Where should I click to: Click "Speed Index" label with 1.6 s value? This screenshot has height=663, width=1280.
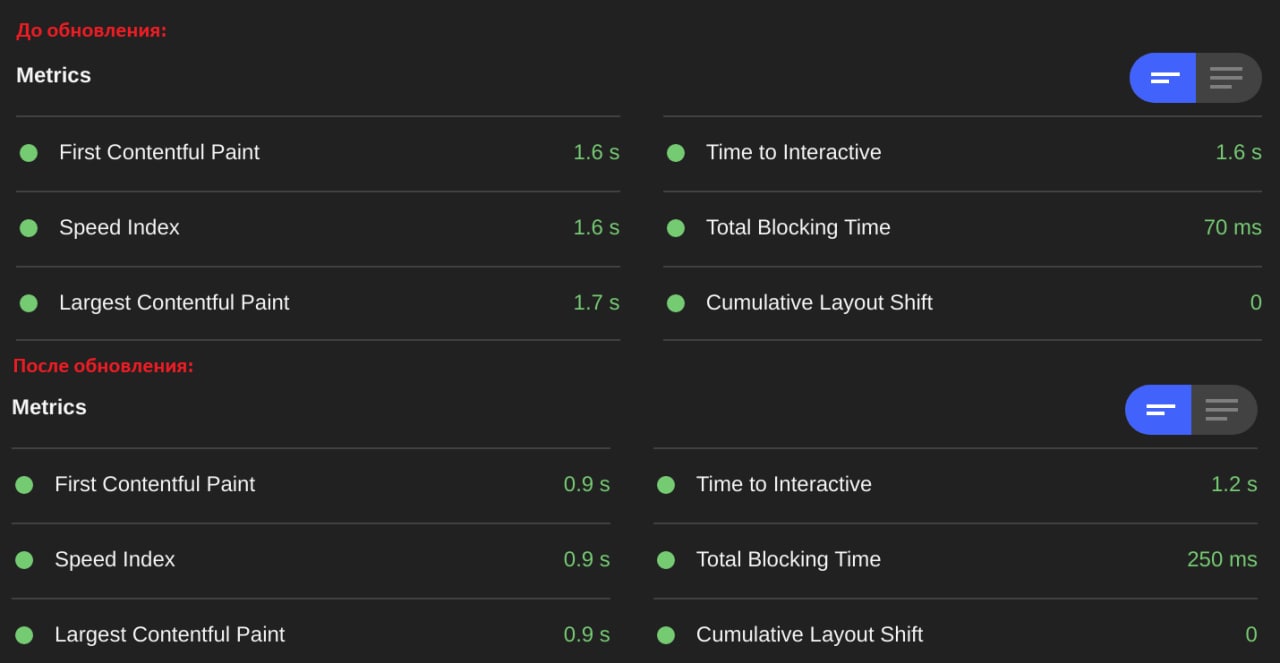[x=119, y=228]
